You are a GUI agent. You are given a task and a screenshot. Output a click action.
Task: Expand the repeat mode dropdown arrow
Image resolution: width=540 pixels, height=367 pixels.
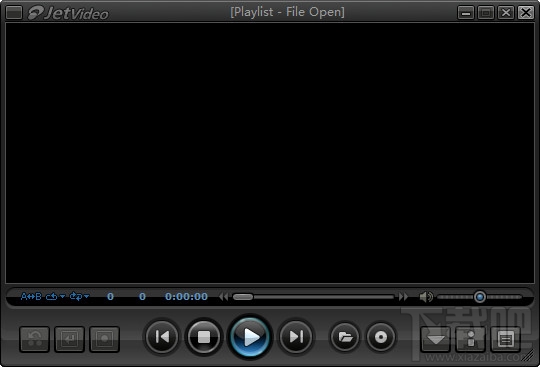click(62, 296)
